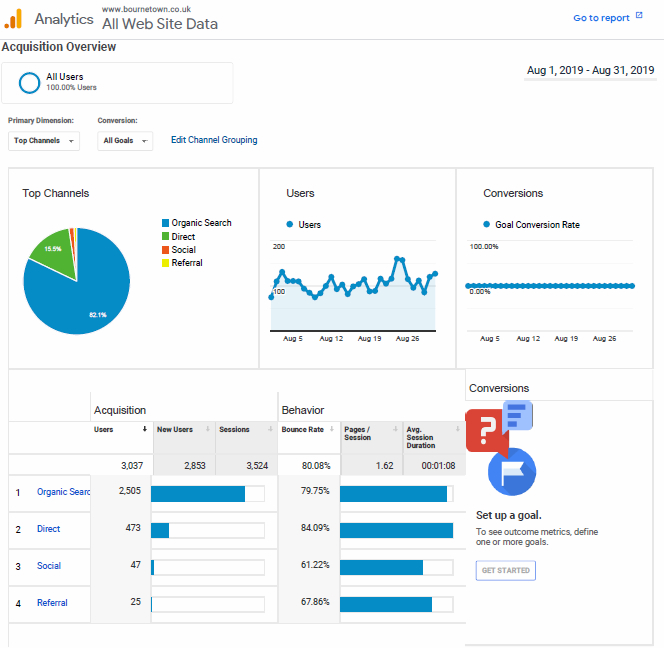Screen dimensions: 664x648
Task: Click the date range Aug 1 - Aug 31, 2019
Action: tap(590, 70)
